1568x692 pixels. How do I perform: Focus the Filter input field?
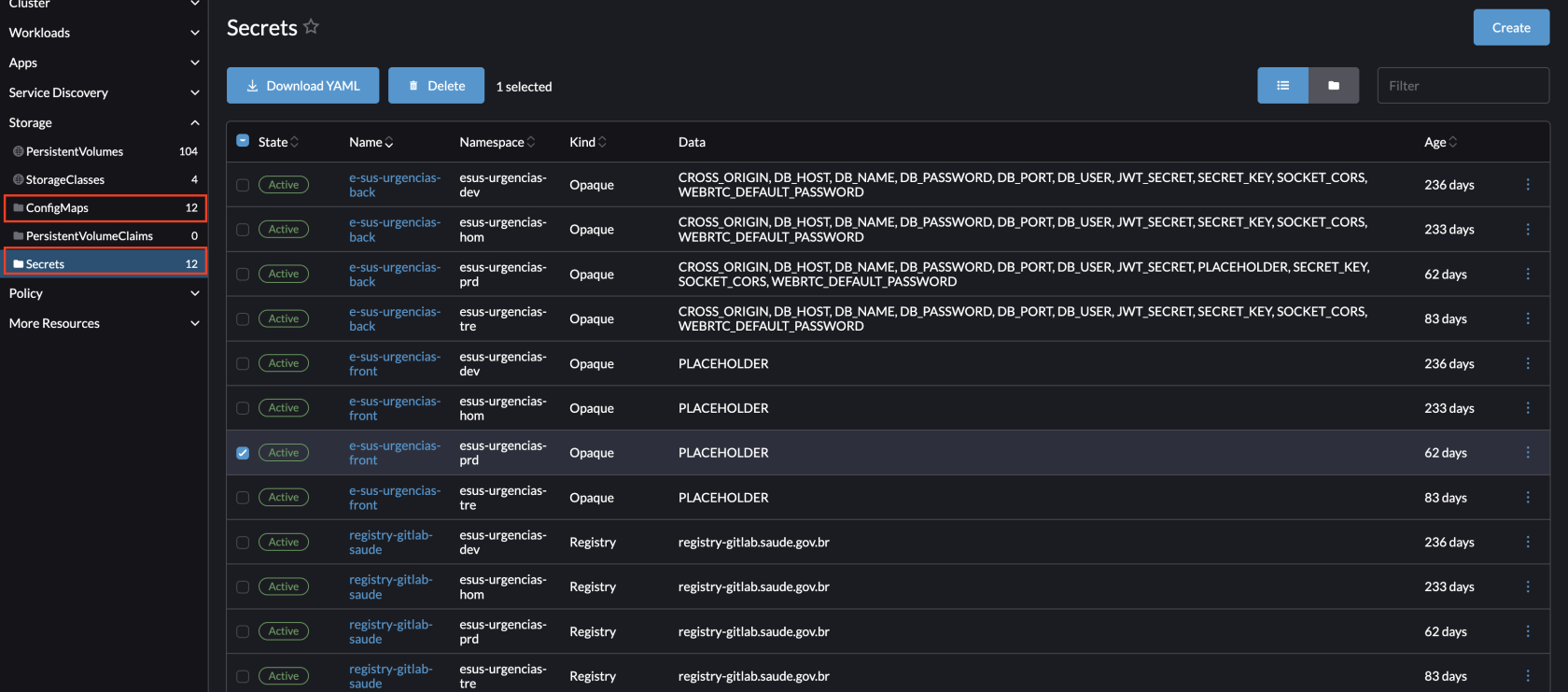[x=1463, y=86]
